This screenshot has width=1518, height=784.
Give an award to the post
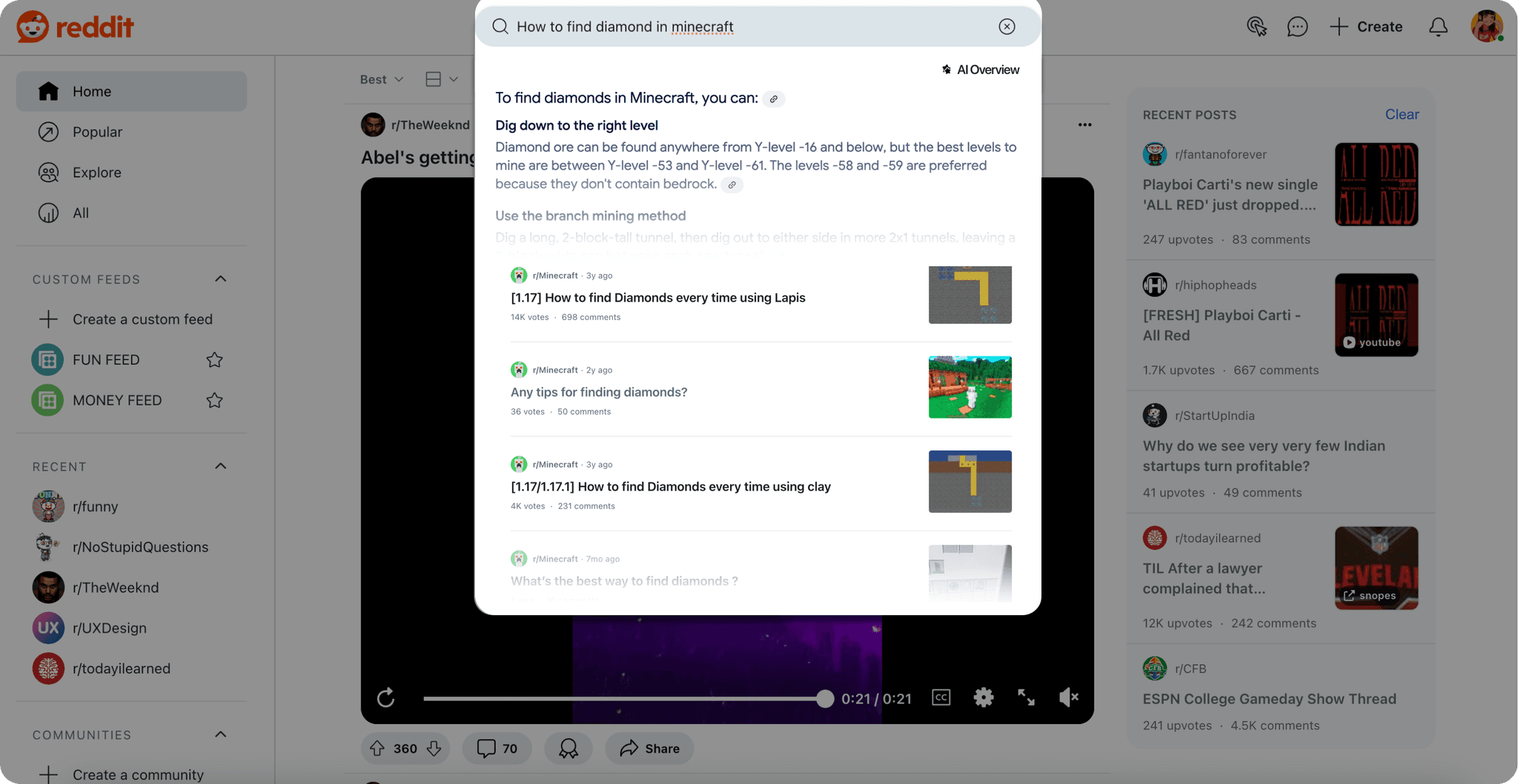(x=569, y=748)
